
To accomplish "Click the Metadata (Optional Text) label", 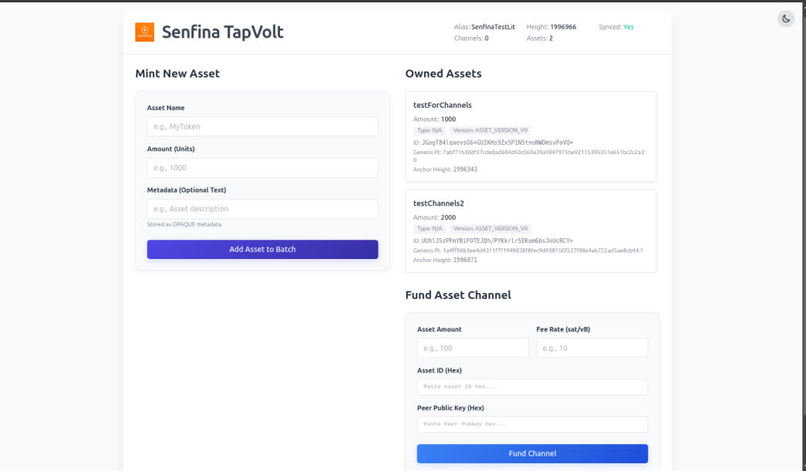I will pos(187,190).
